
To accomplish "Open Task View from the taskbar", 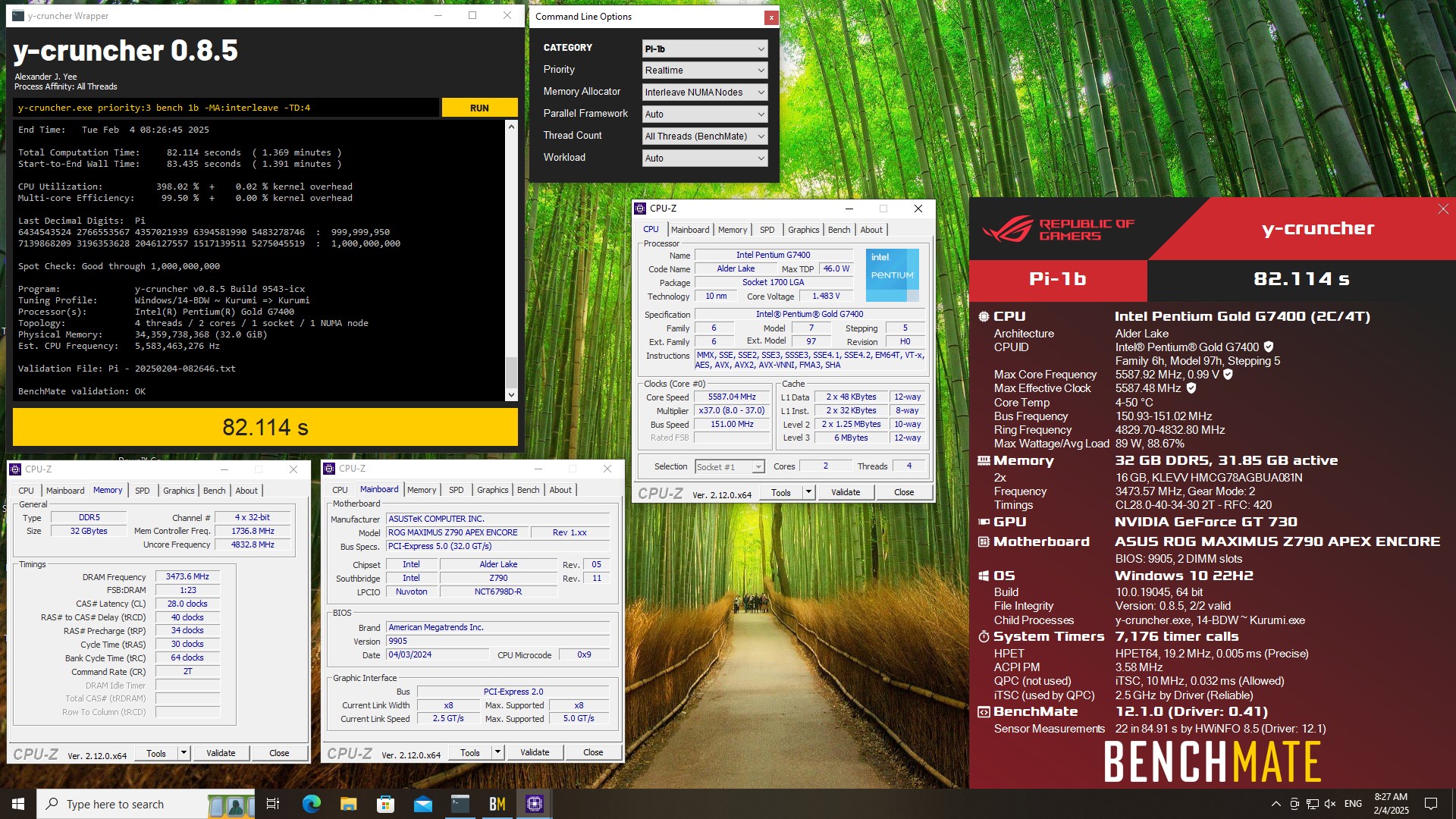I will [x=273, y=804].
